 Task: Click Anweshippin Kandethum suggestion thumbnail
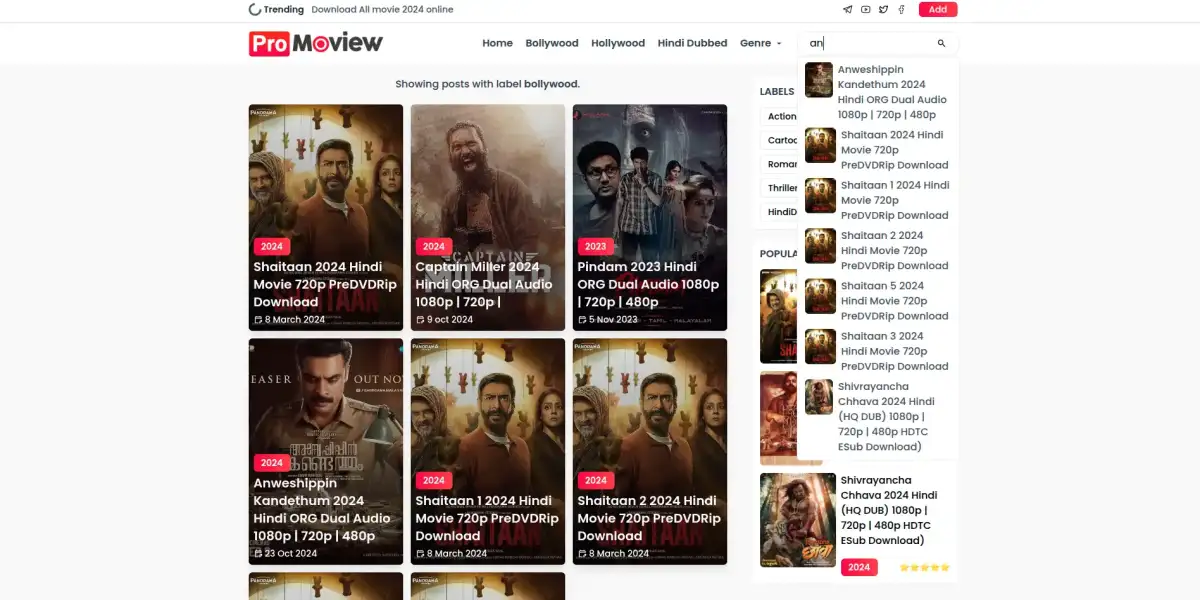(819, 80)
